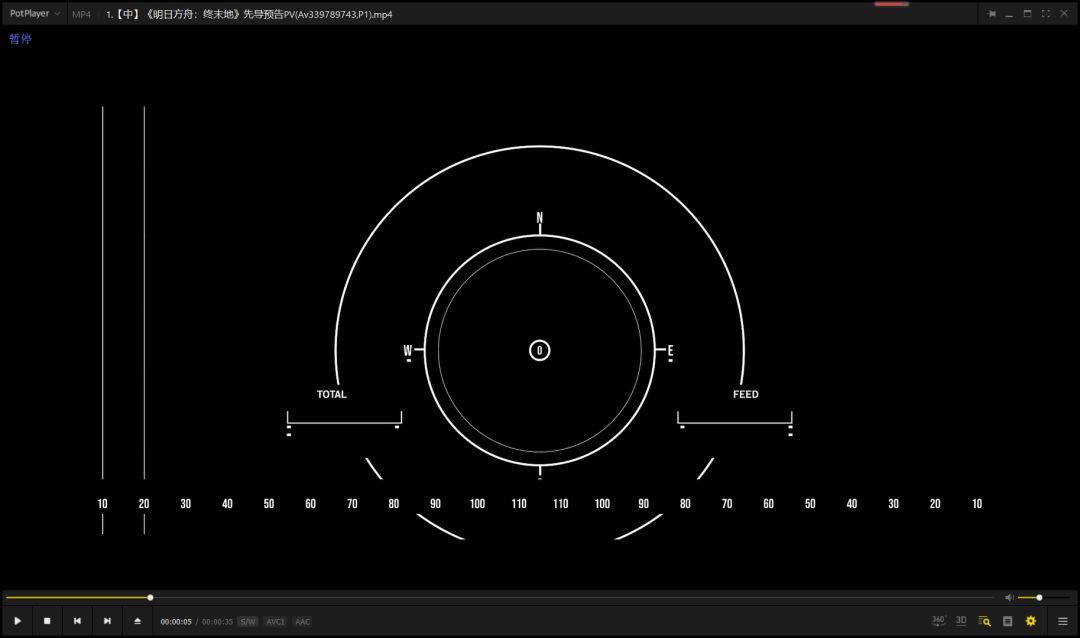The image size is (1080, 638).
Task: Minimize the PotPlayer window
Action: click(1009, 14)
